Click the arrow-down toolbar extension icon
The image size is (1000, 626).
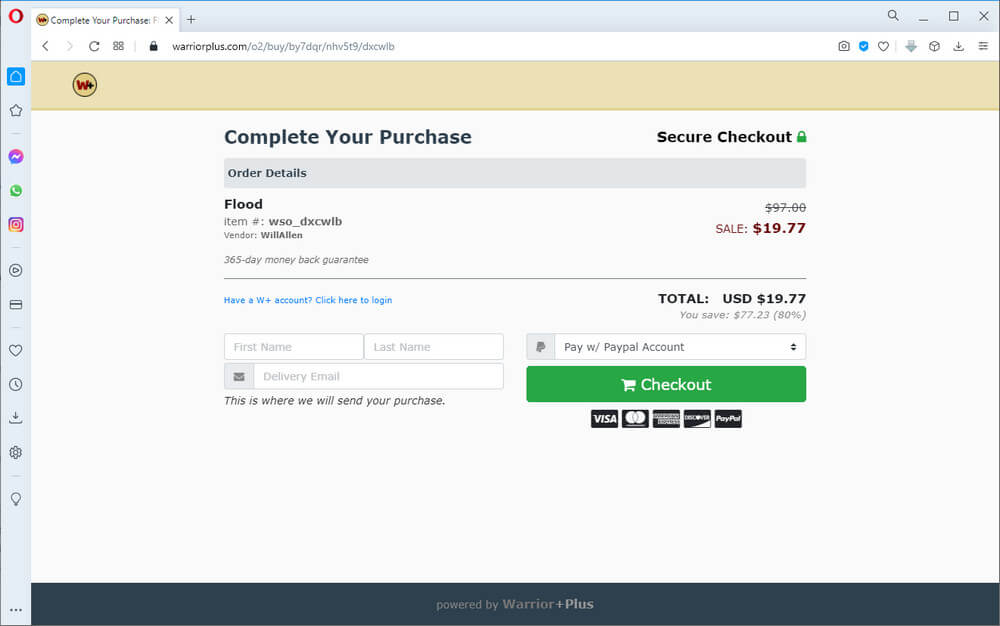911,46
